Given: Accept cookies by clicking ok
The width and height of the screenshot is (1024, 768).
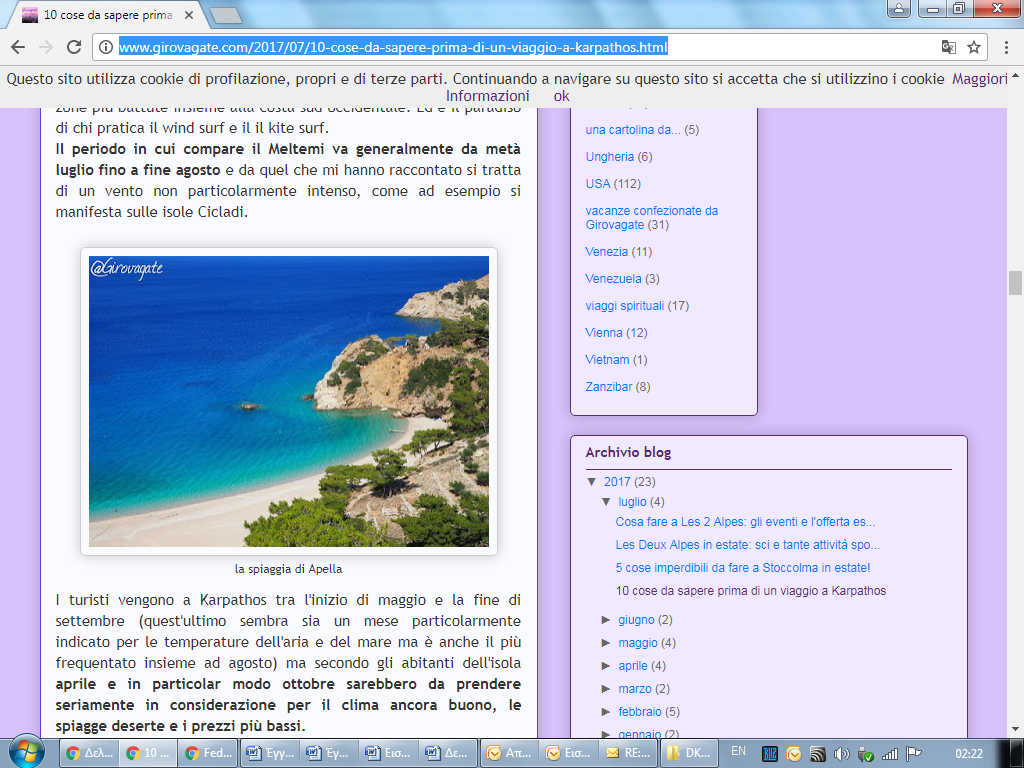Looking at the screenshot, I should (562, 96).
